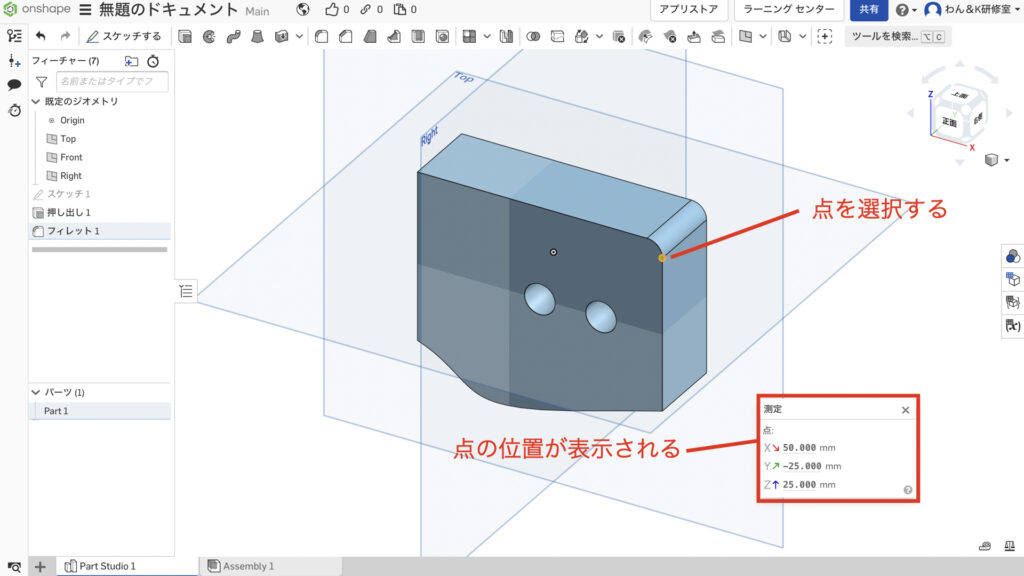Click the スケッチする sketch button
The height and width of the screenshot is (576, 1024).
(x=124, y=37)
